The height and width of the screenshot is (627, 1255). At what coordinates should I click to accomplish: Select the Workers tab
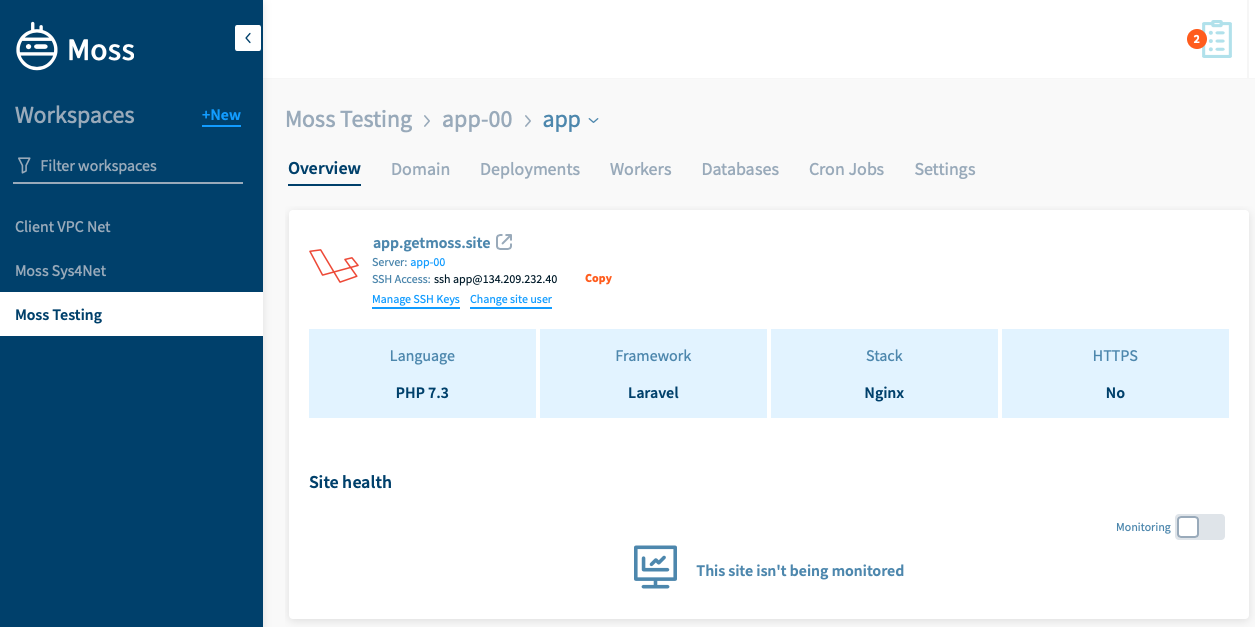click(x=641, y=169)
